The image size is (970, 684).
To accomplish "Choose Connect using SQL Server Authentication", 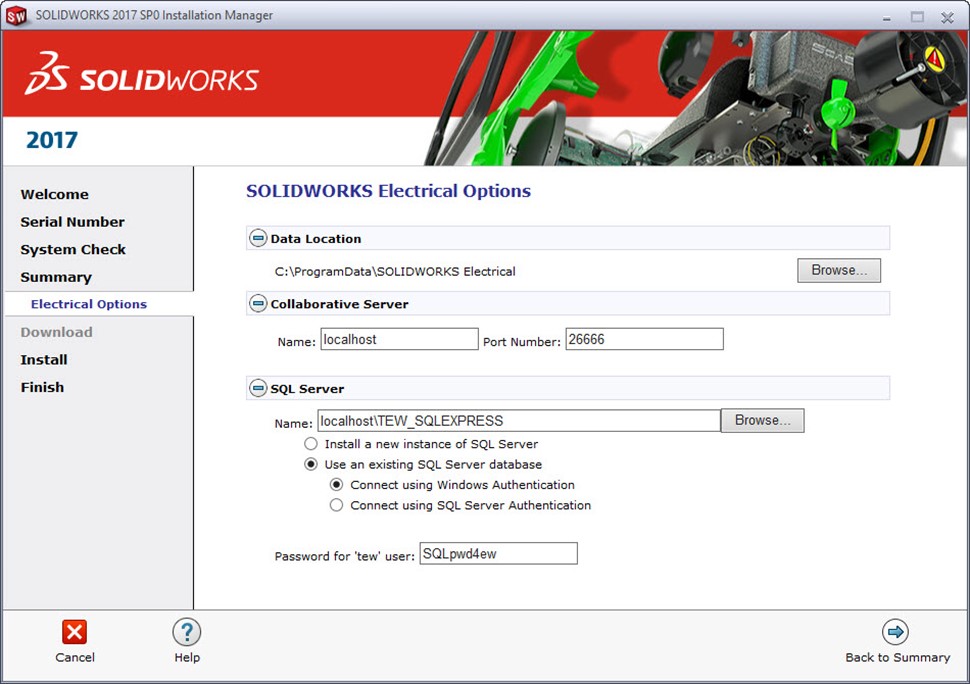I will coord(337,506).
